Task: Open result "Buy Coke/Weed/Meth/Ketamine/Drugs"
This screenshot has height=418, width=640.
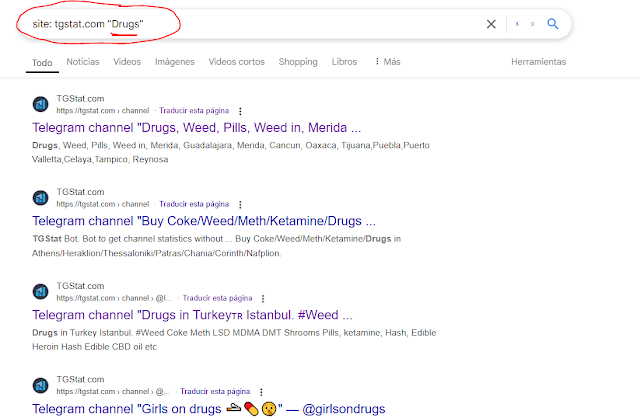Action: tap(204, 221)
